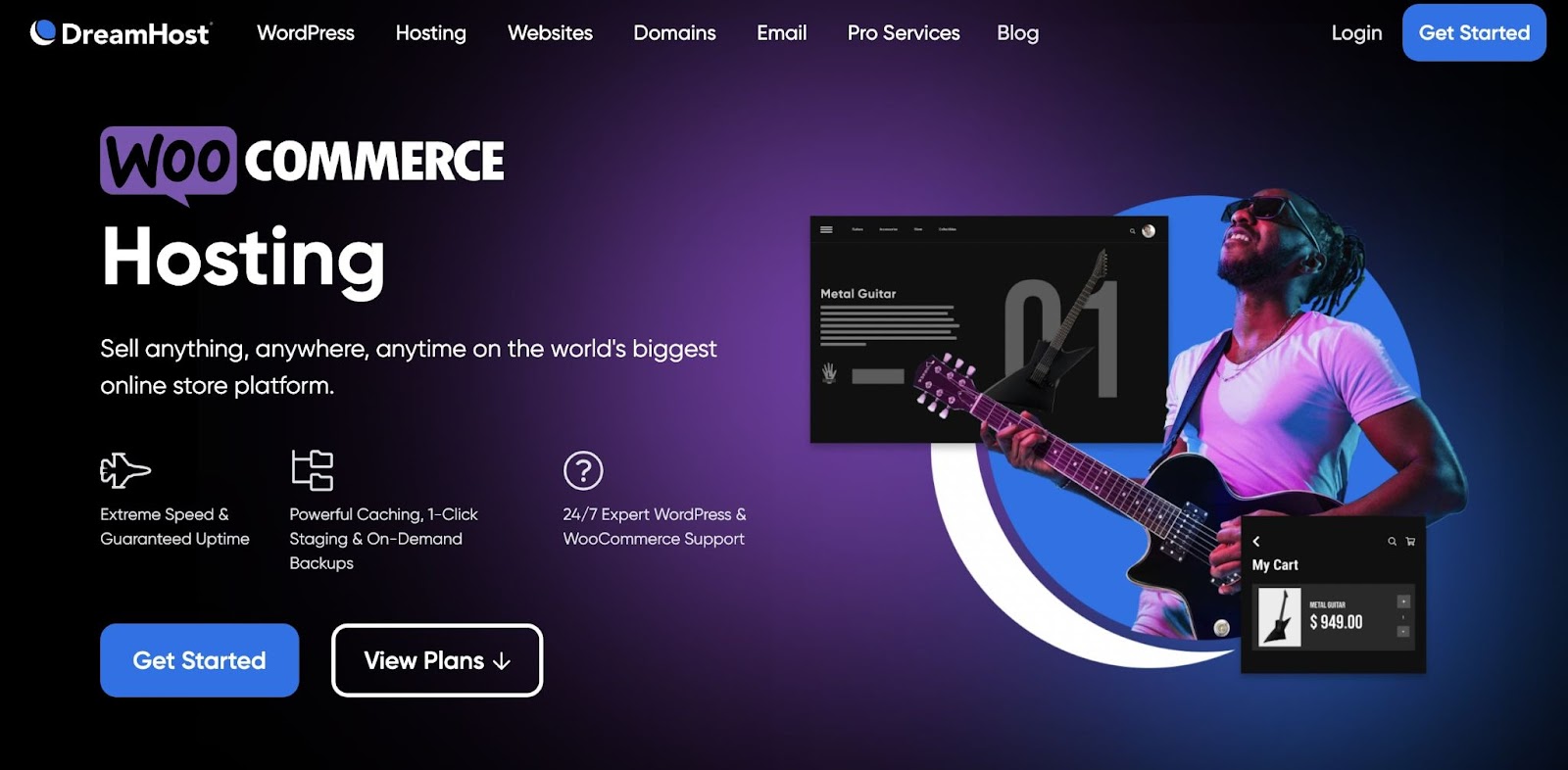Click the hero Get Started button
Screen dimensions: 1568x770
tap(199, 660)
